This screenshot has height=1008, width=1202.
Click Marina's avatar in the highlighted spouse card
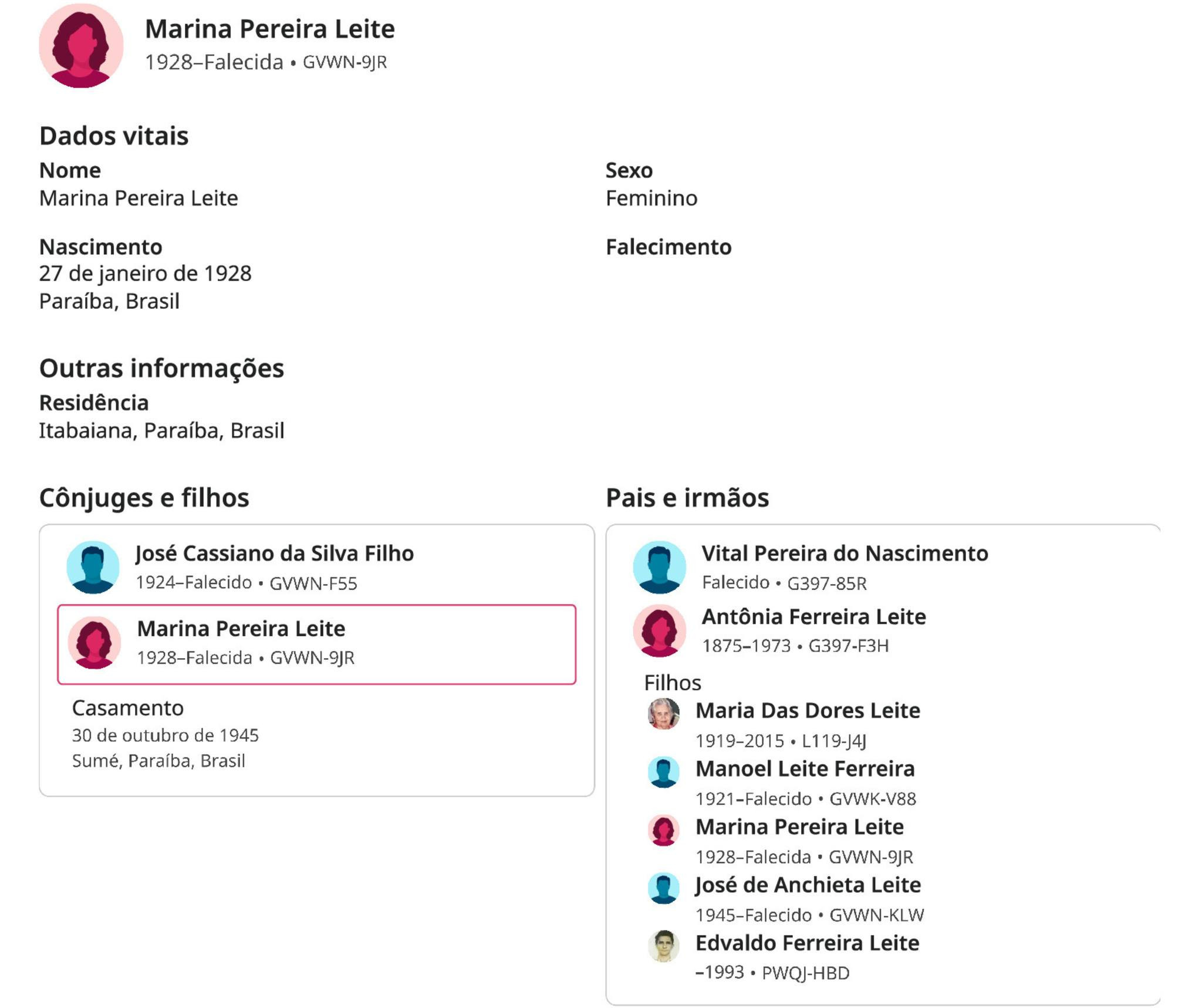click(94, 642)
